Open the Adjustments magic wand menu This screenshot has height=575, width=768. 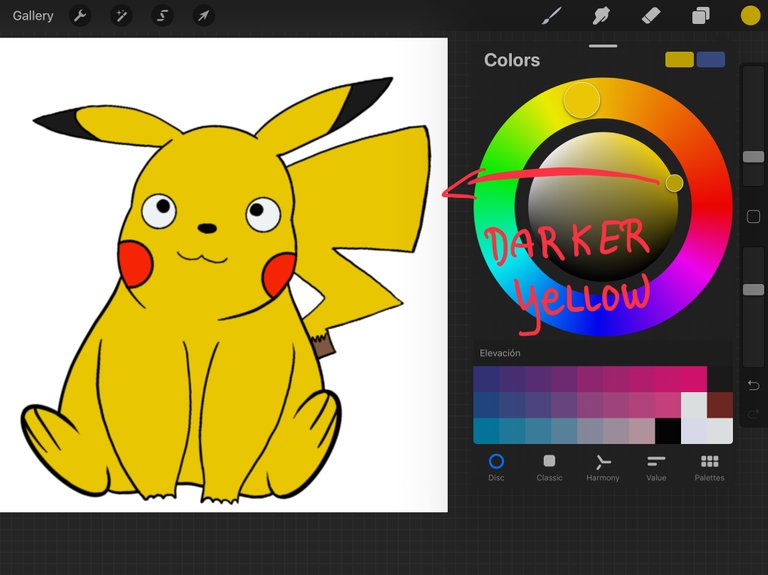pos(121,16)
